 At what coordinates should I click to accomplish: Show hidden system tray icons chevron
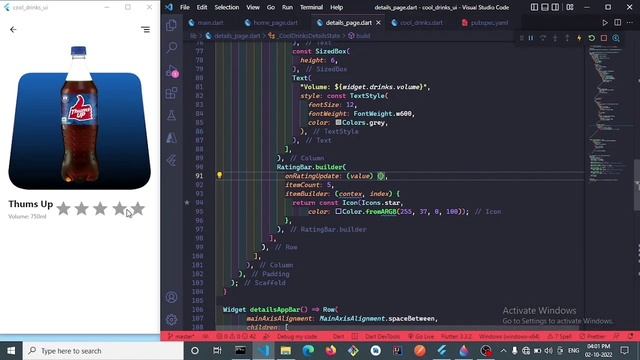tap(503, 351)
